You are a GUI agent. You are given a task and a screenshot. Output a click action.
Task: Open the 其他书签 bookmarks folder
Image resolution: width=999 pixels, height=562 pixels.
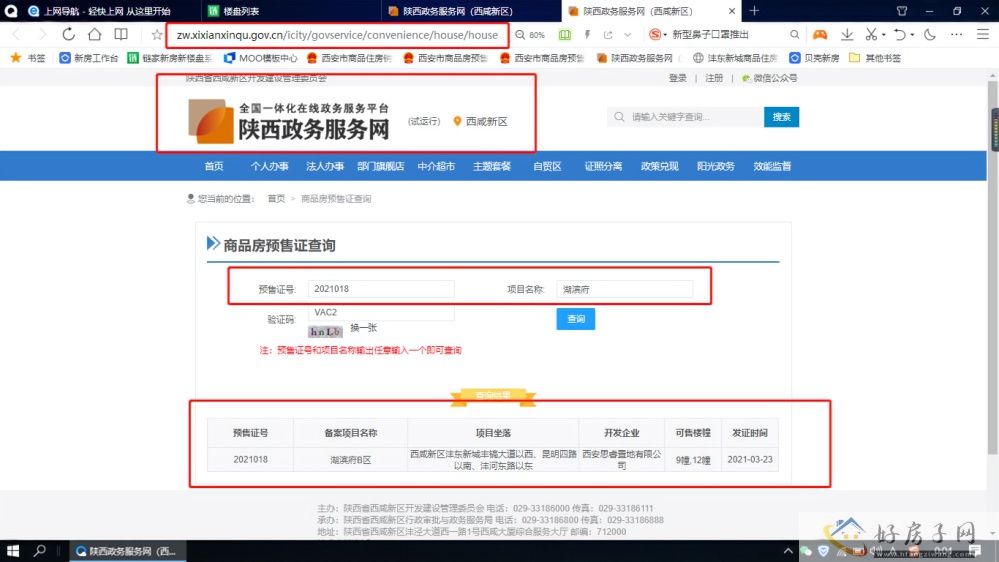875,58
